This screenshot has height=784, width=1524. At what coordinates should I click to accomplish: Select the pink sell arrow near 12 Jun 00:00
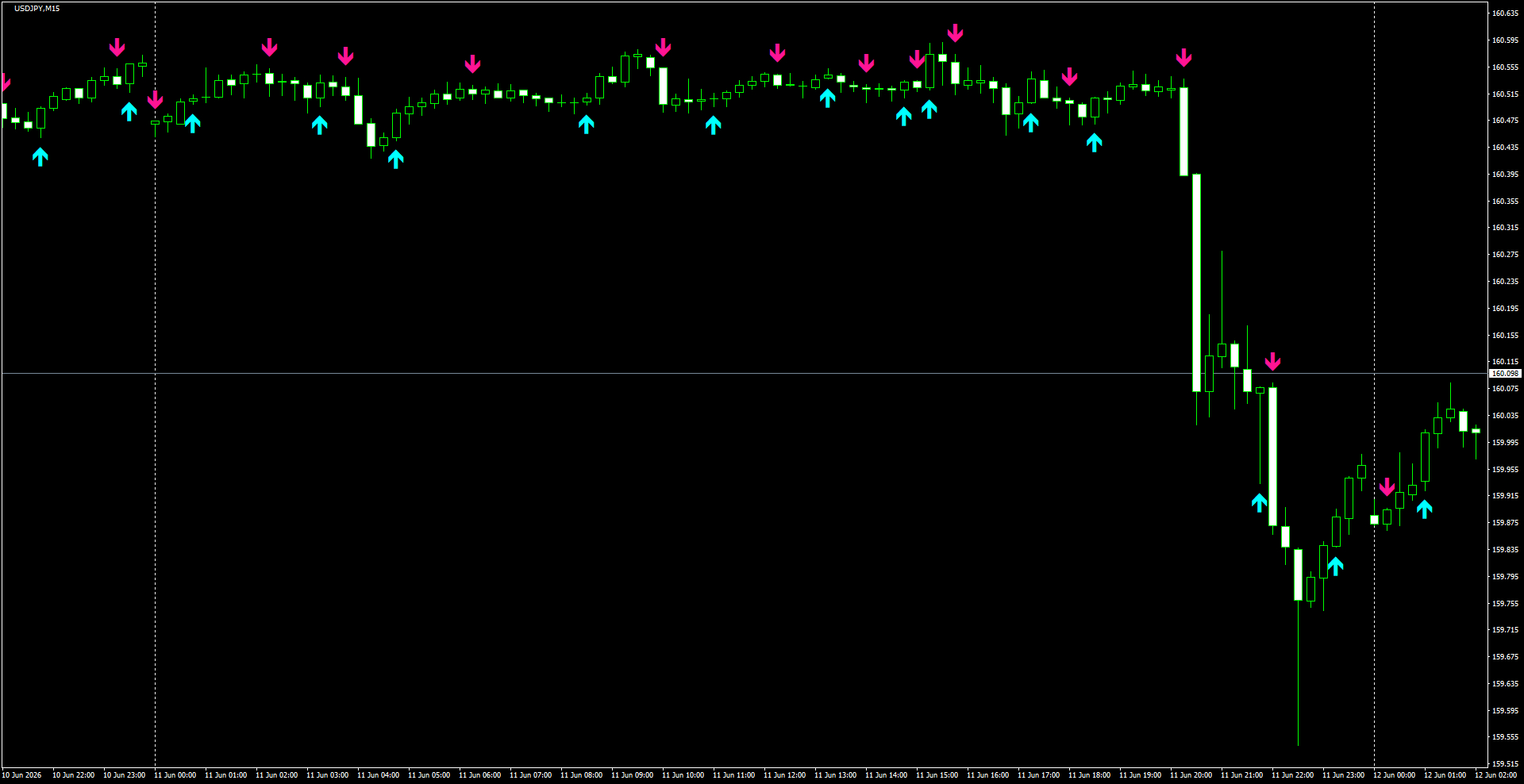point(1387,486)
